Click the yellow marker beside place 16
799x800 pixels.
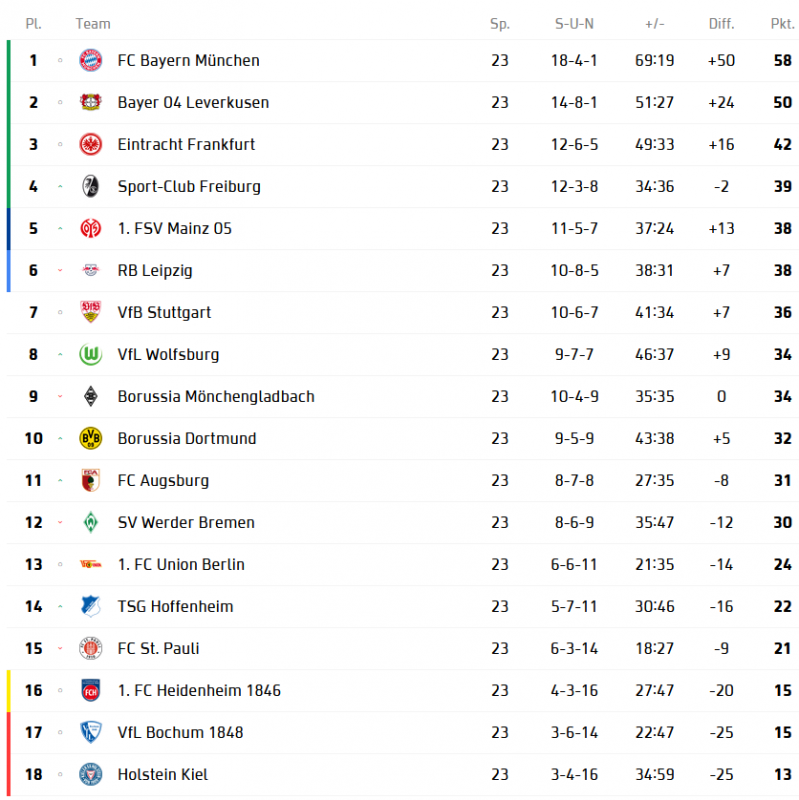[x=8, y=690]
